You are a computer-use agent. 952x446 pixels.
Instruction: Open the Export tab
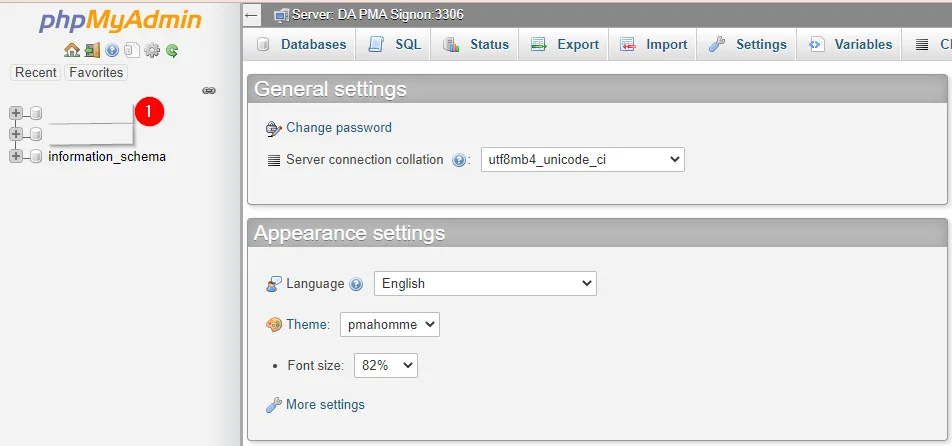[564, 44]
